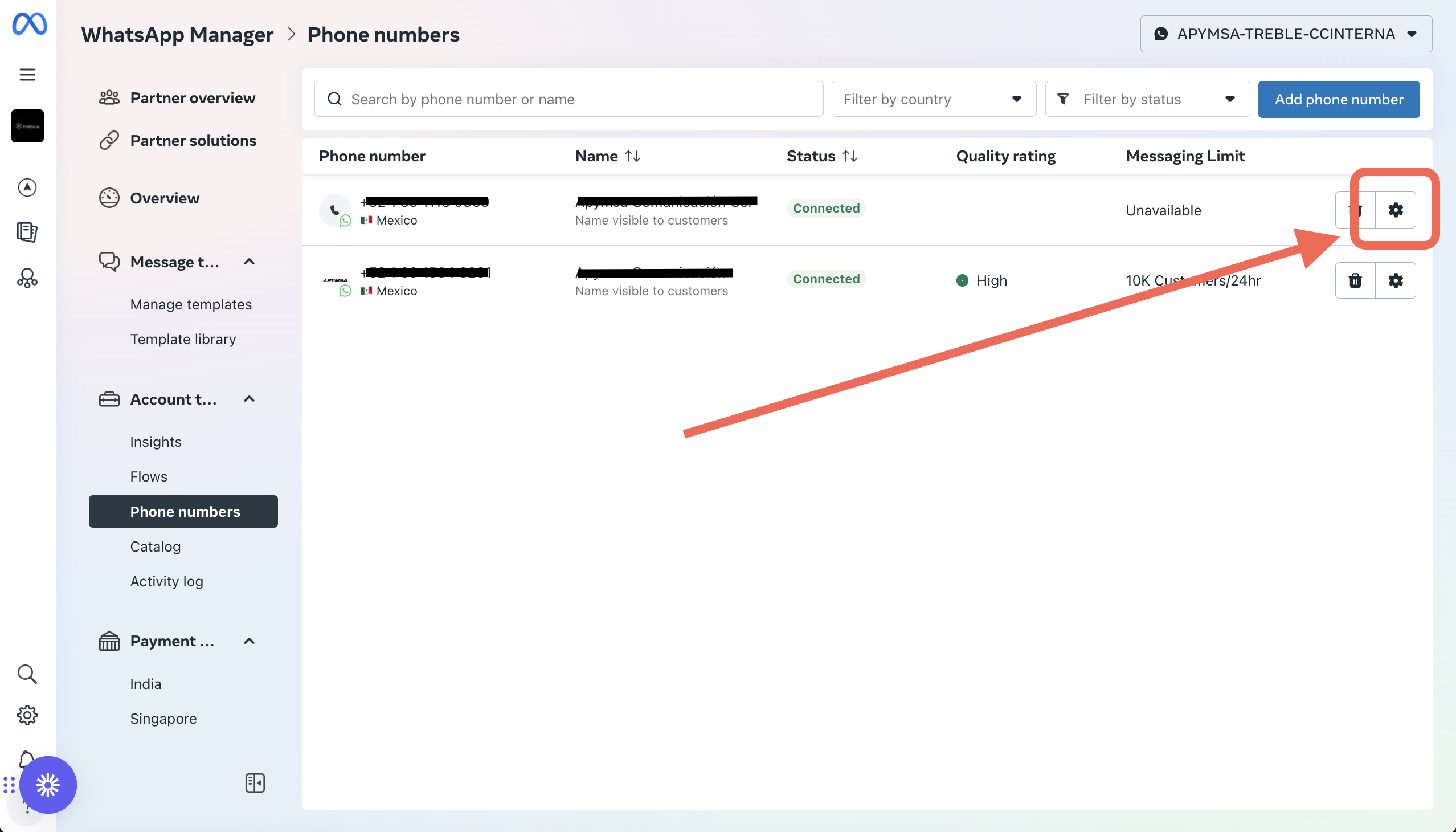This screenshot has width=1456, height=832.
Task: Click Messaging Limit column header
Action: [x=1185, y=156]
